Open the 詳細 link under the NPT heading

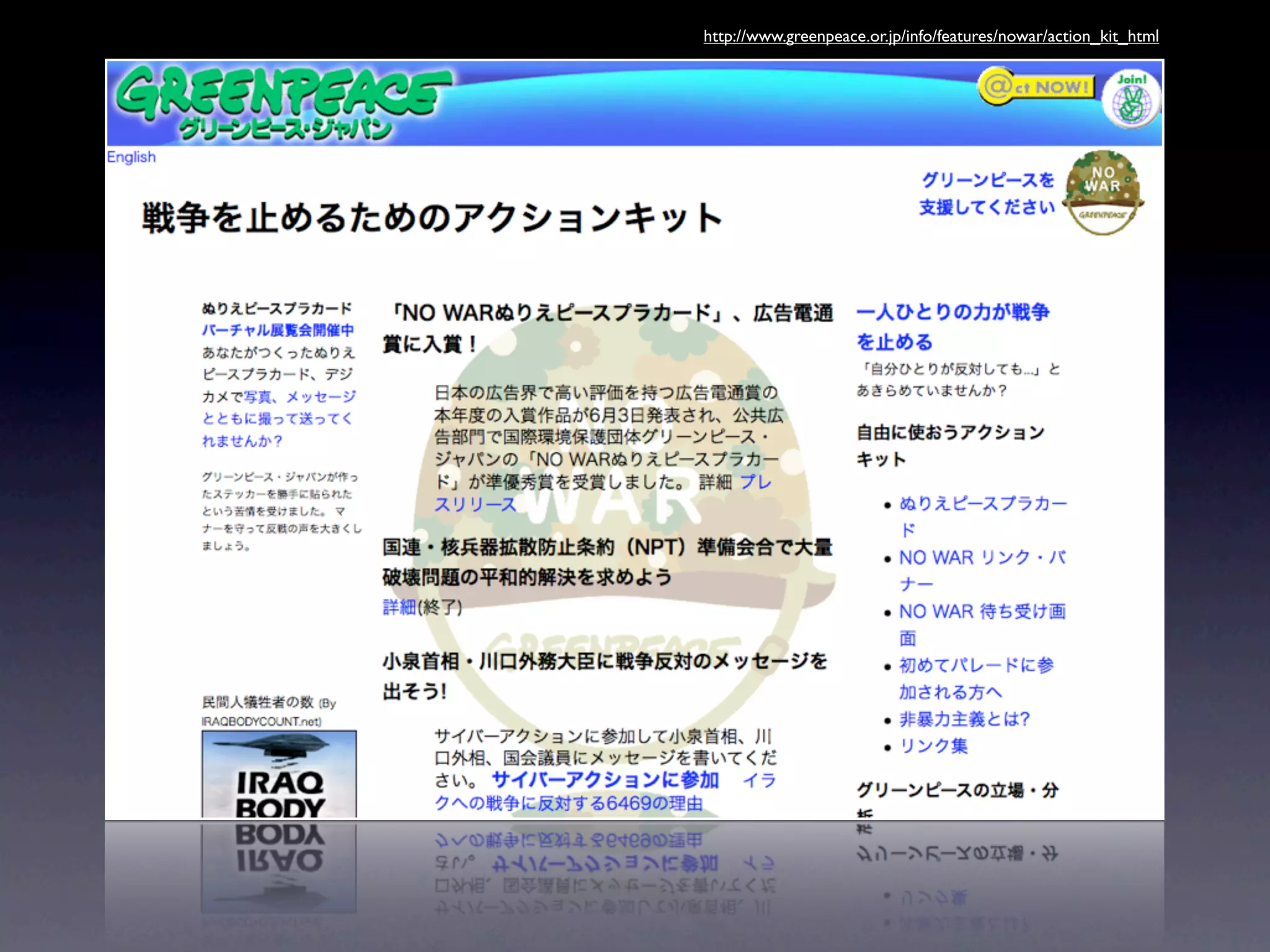click(x=399, y=607)
